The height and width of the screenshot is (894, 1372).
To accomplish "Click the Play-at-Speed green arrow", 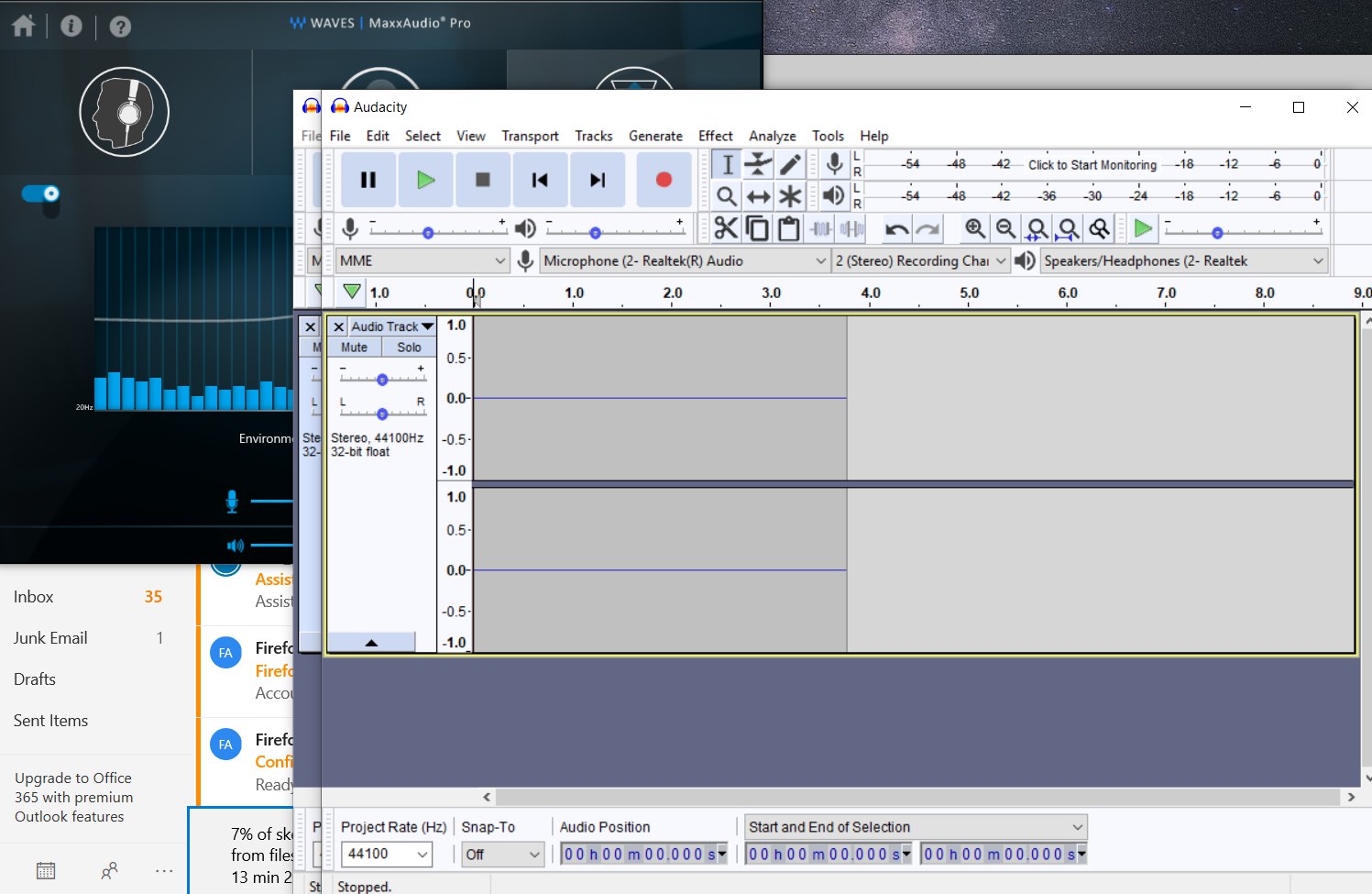I will pyautogui.click(x=1143, y=228).
